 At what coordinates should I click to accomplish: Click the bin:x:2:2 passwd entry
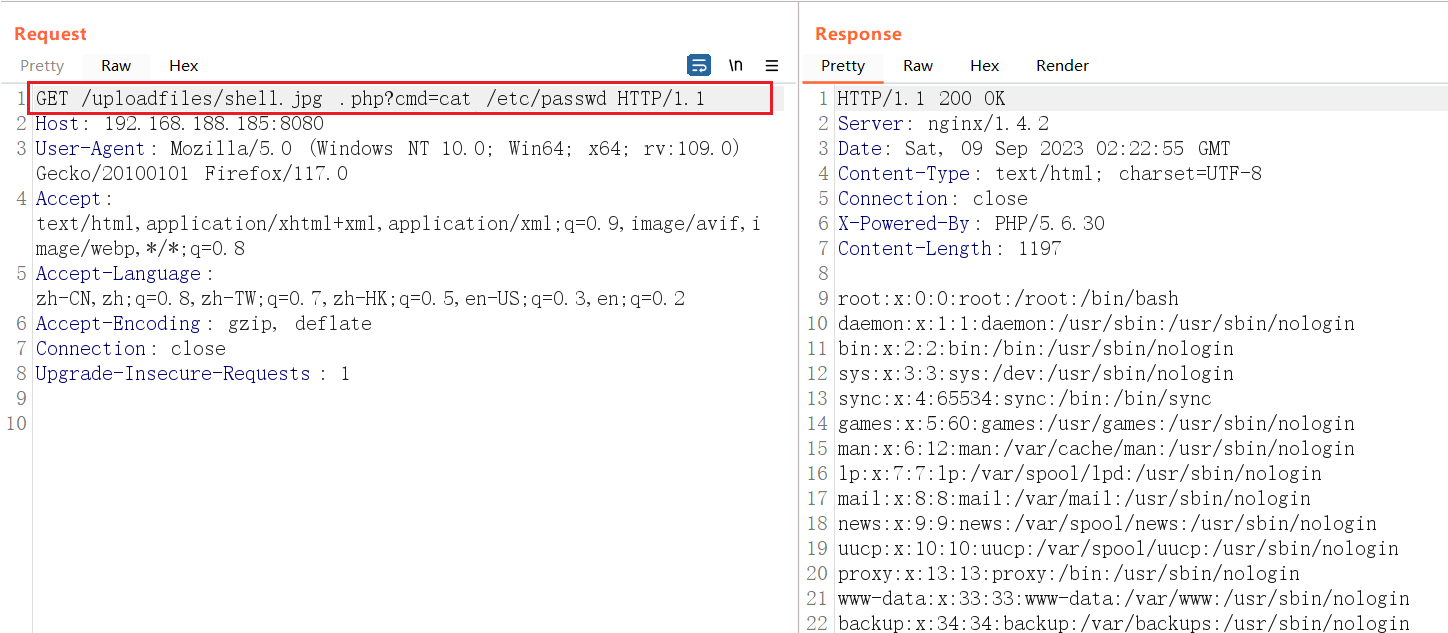coord(1035,349)
